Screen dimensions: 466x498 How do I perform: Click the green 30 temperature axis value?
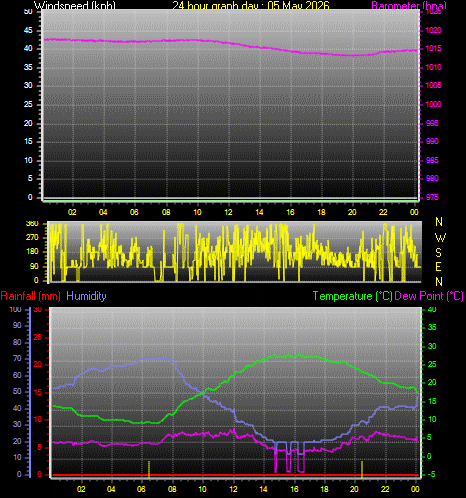[432, 346]
